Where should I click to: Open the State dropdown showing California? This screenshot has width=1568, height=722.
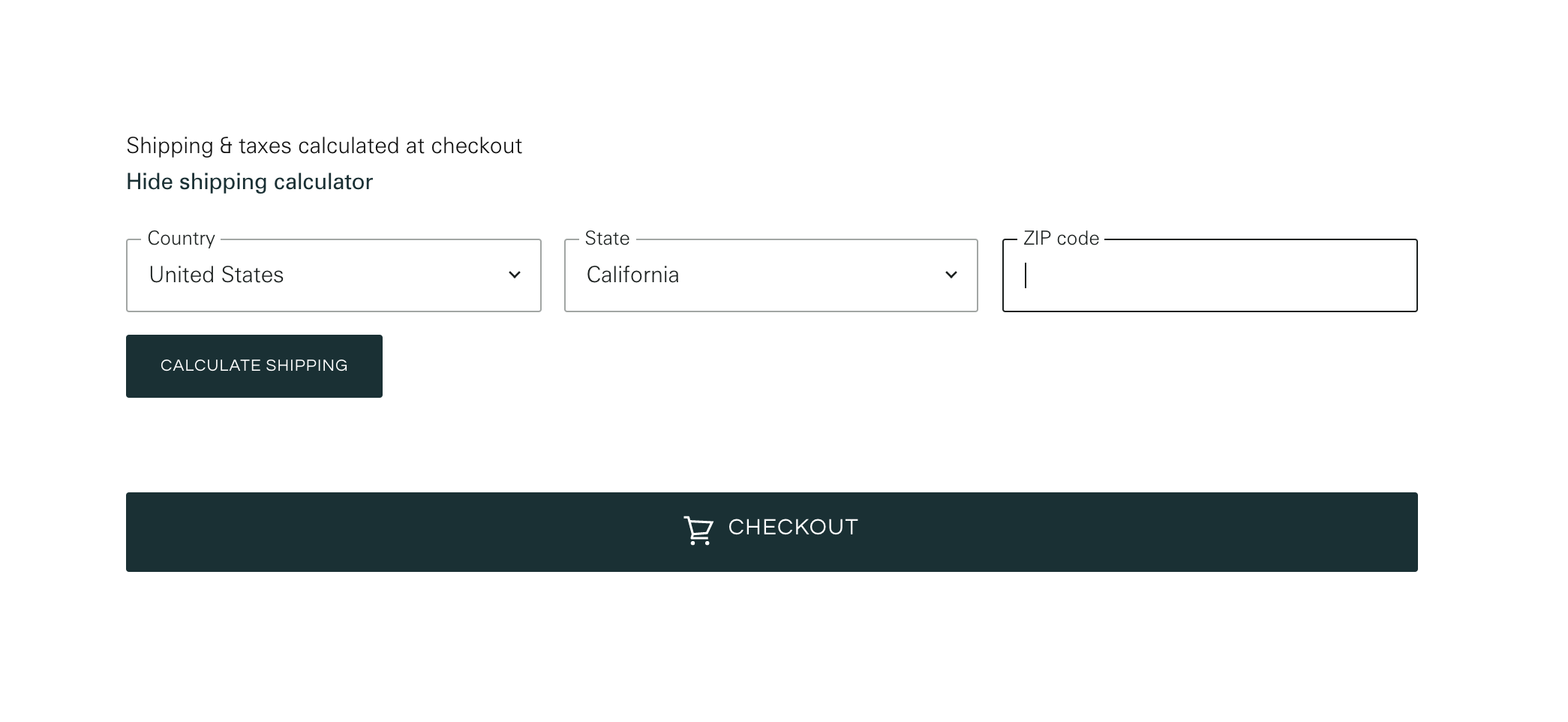pos(770,275)
